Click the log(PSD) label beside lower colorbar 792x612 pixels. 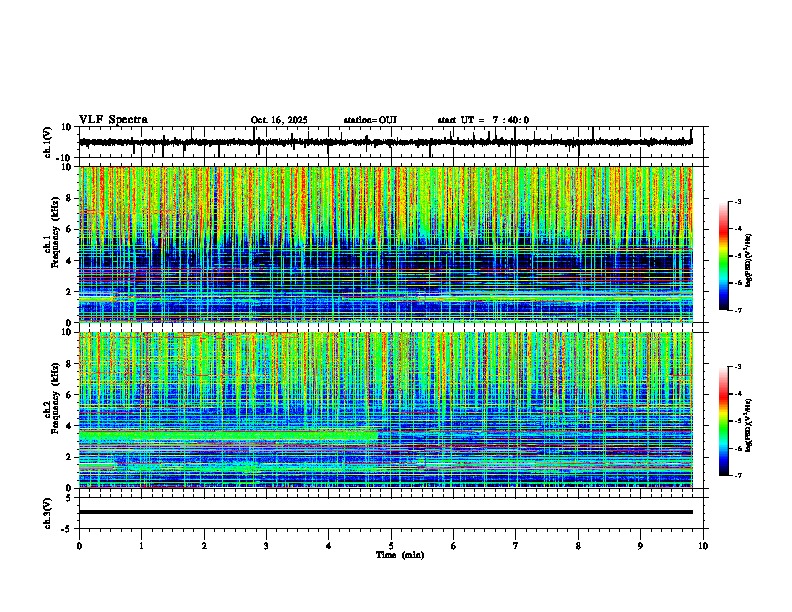[749, 425]
